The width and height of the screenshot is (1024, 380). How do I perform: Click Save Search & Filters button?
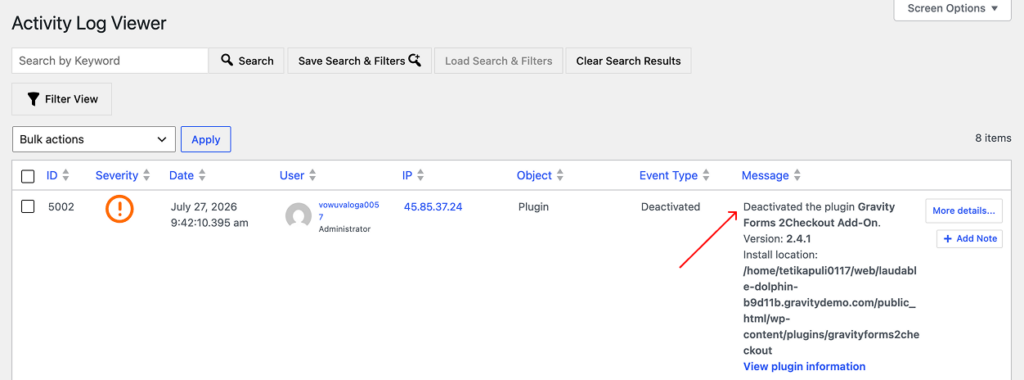[x=360, y=61]
